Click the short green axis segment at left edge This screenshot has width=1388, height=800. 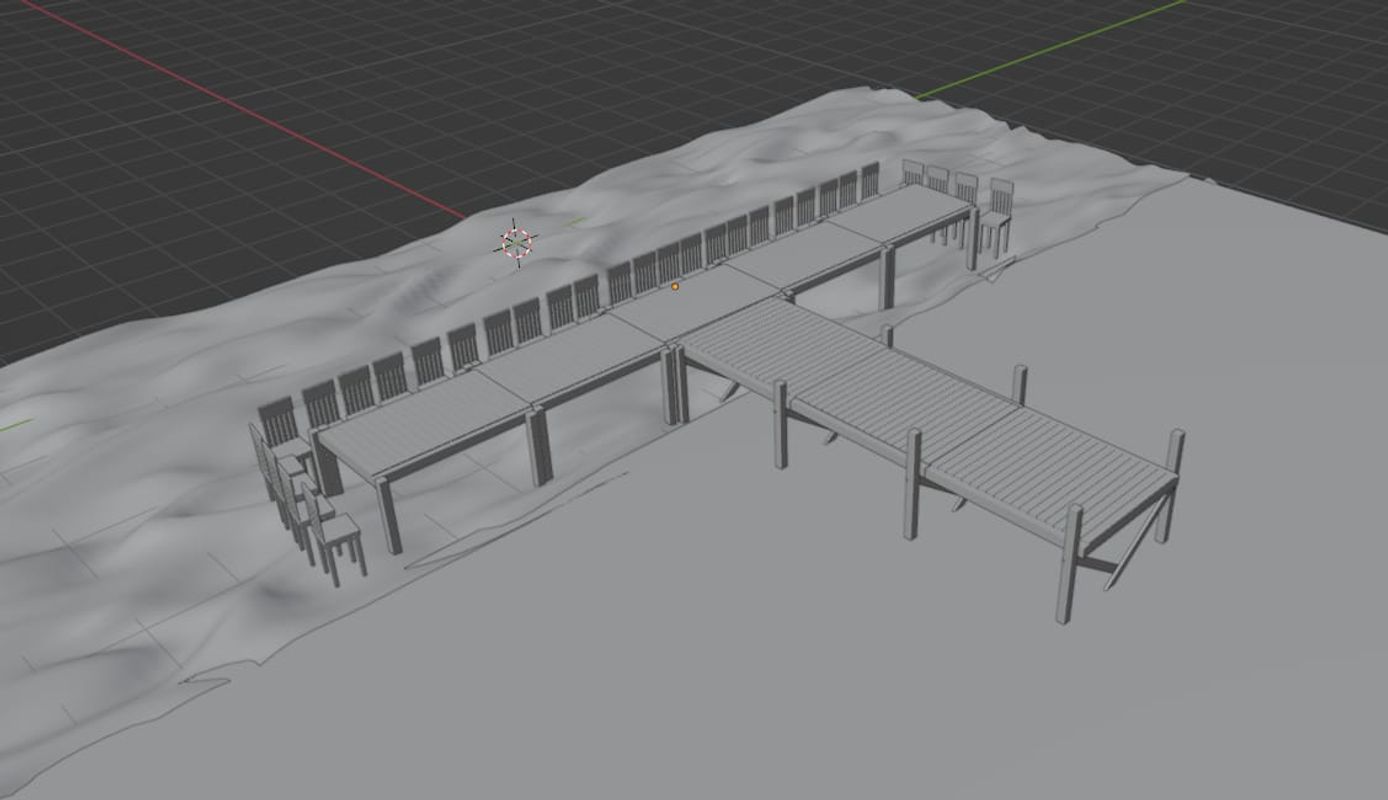tap(14, 426)
